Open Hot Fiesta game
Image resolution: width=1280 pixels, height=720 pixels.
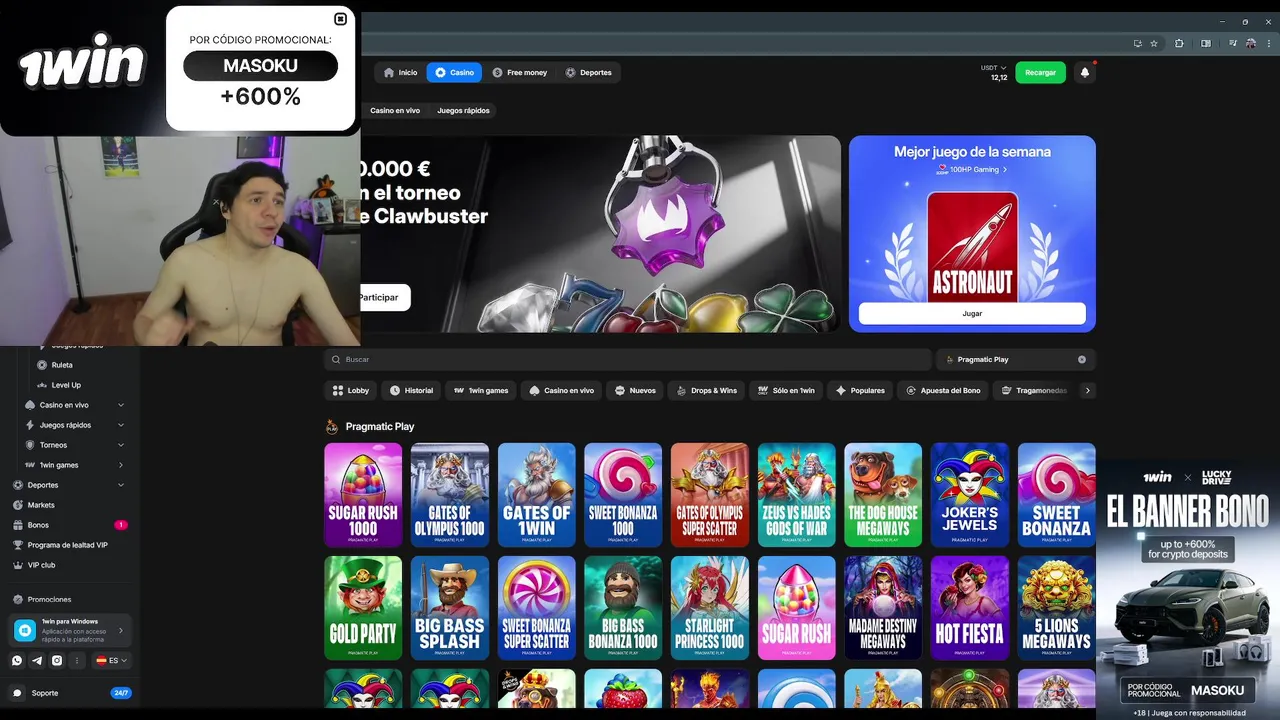pyautogui.click(x=970, y=608)
